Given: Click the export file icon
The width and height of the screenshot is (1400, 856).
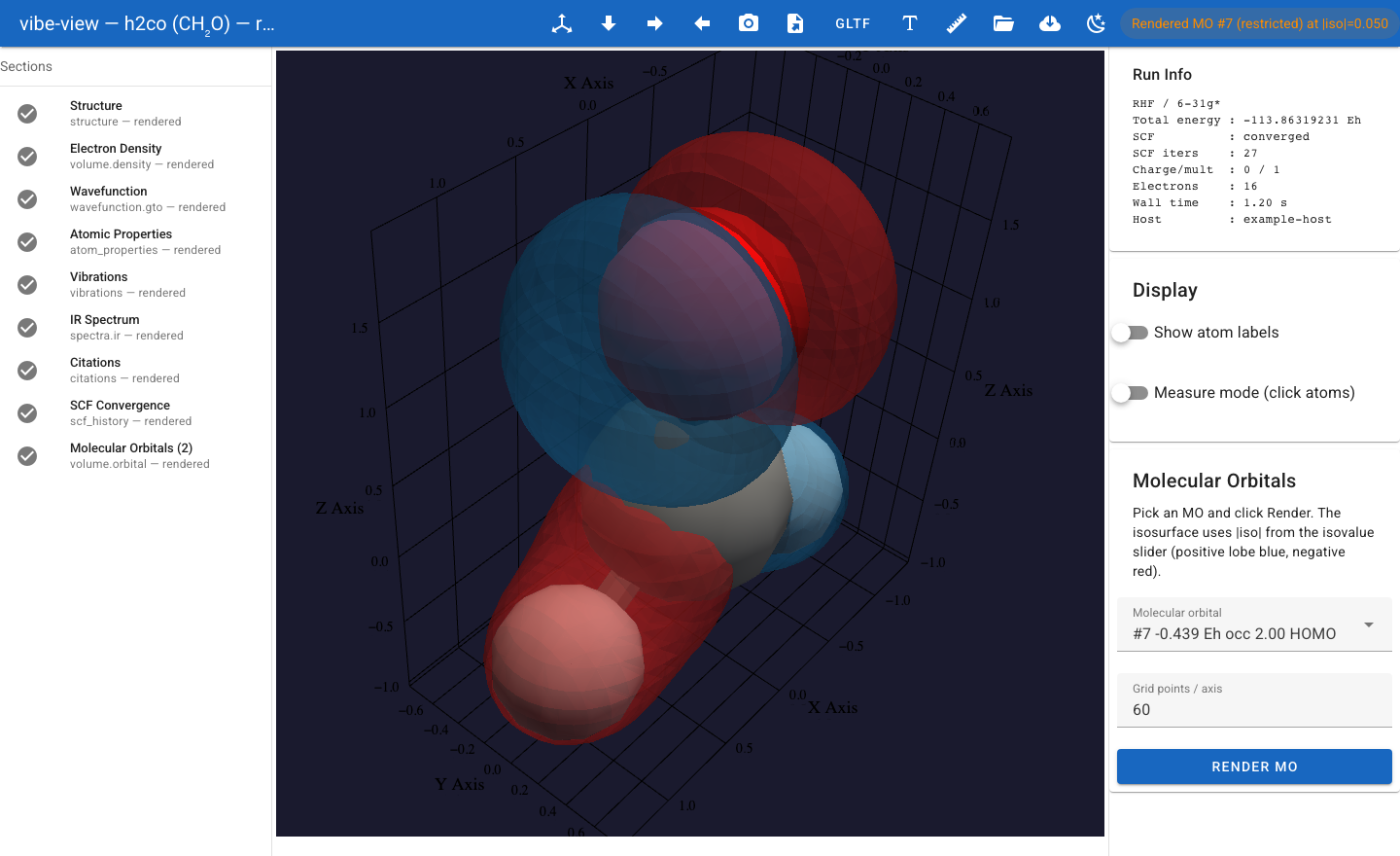Looking at the screenshot, I should [795, 23].
